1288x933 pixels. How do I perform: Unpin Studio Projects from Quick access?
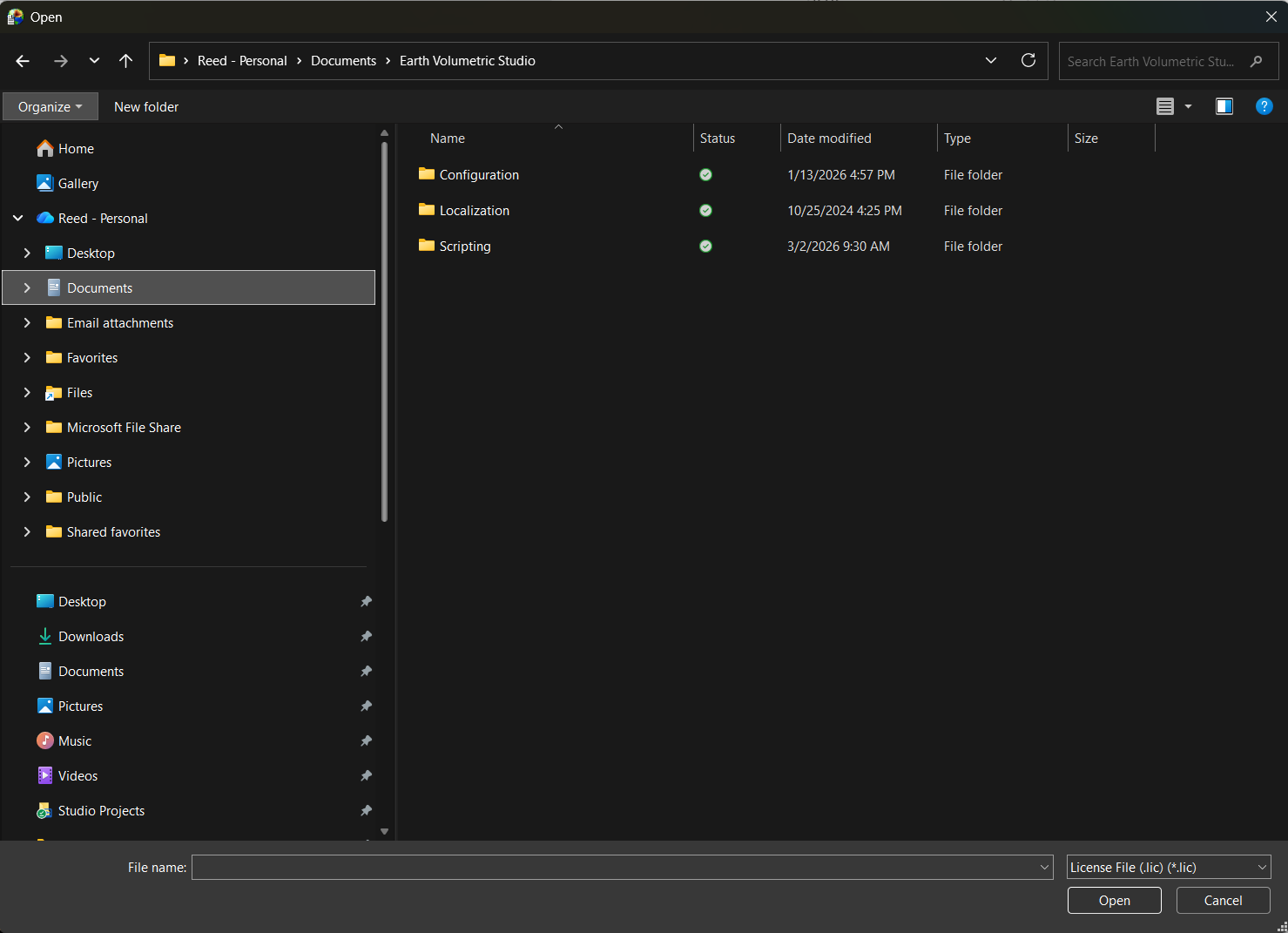pyautogui.click(x=367, y=810)
